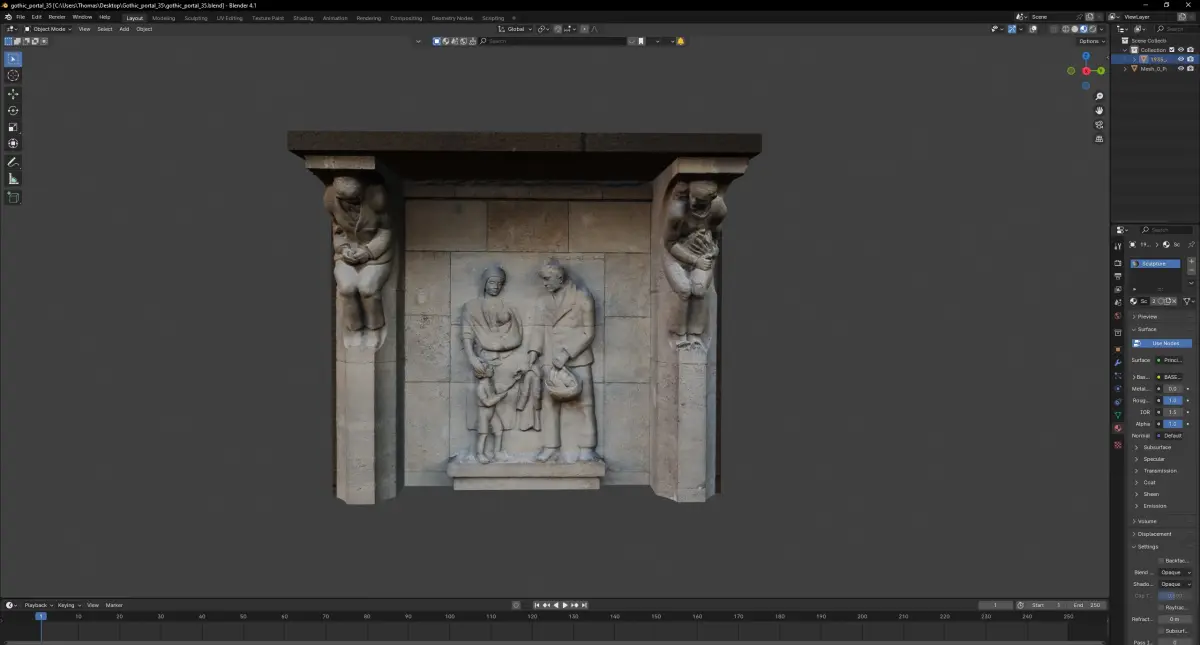The width and height of the screenshot is (1200, 645).
Task: Open the Edit menu
Action: click(36, 17)
